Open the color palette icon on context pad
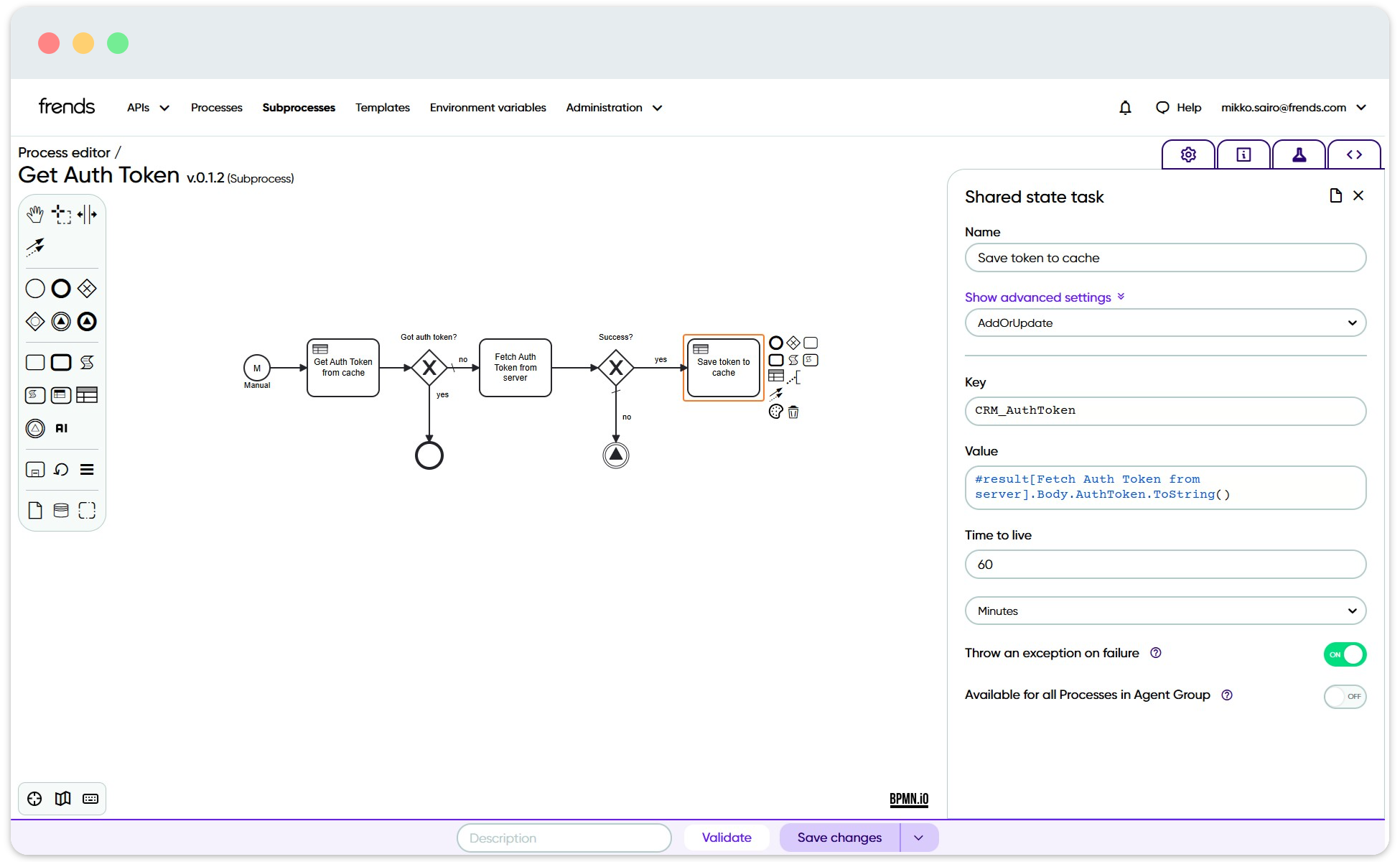 pyautogui.click(x=775, y=412)
